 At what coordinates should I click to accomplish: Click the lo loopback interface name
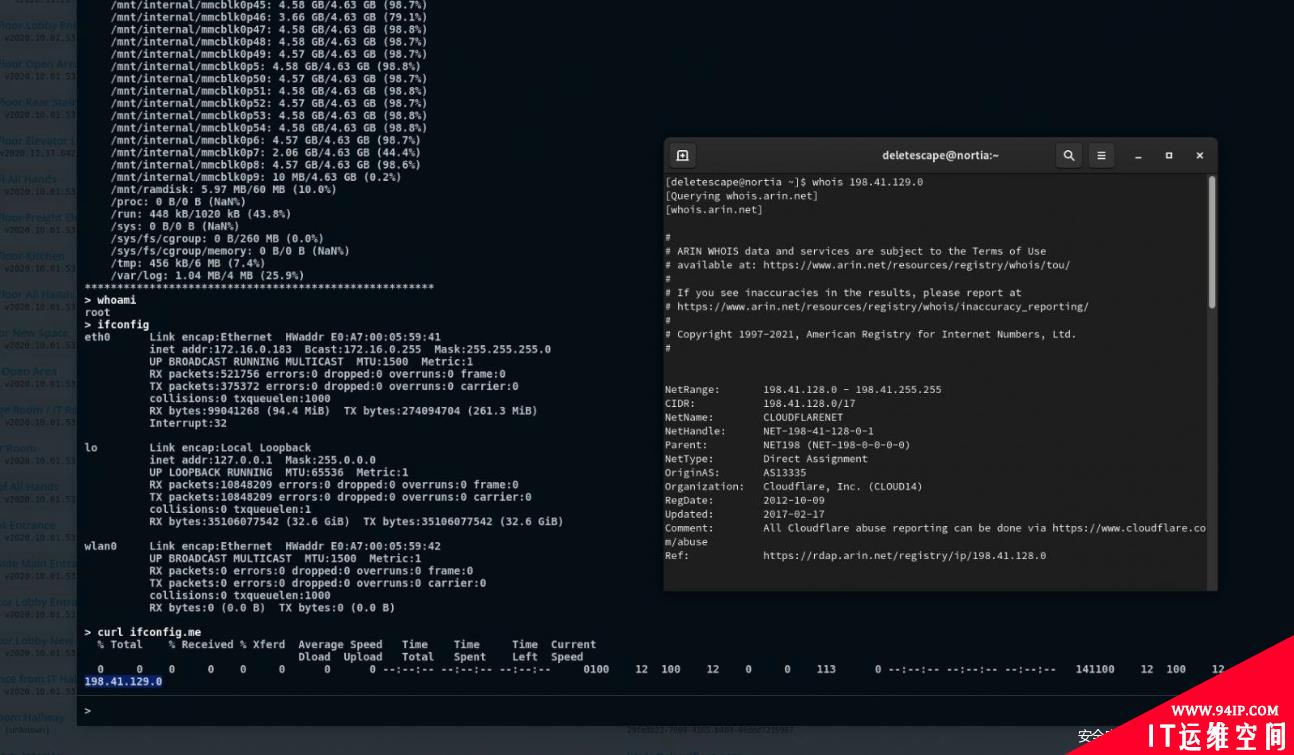click(x=91, y=448)
